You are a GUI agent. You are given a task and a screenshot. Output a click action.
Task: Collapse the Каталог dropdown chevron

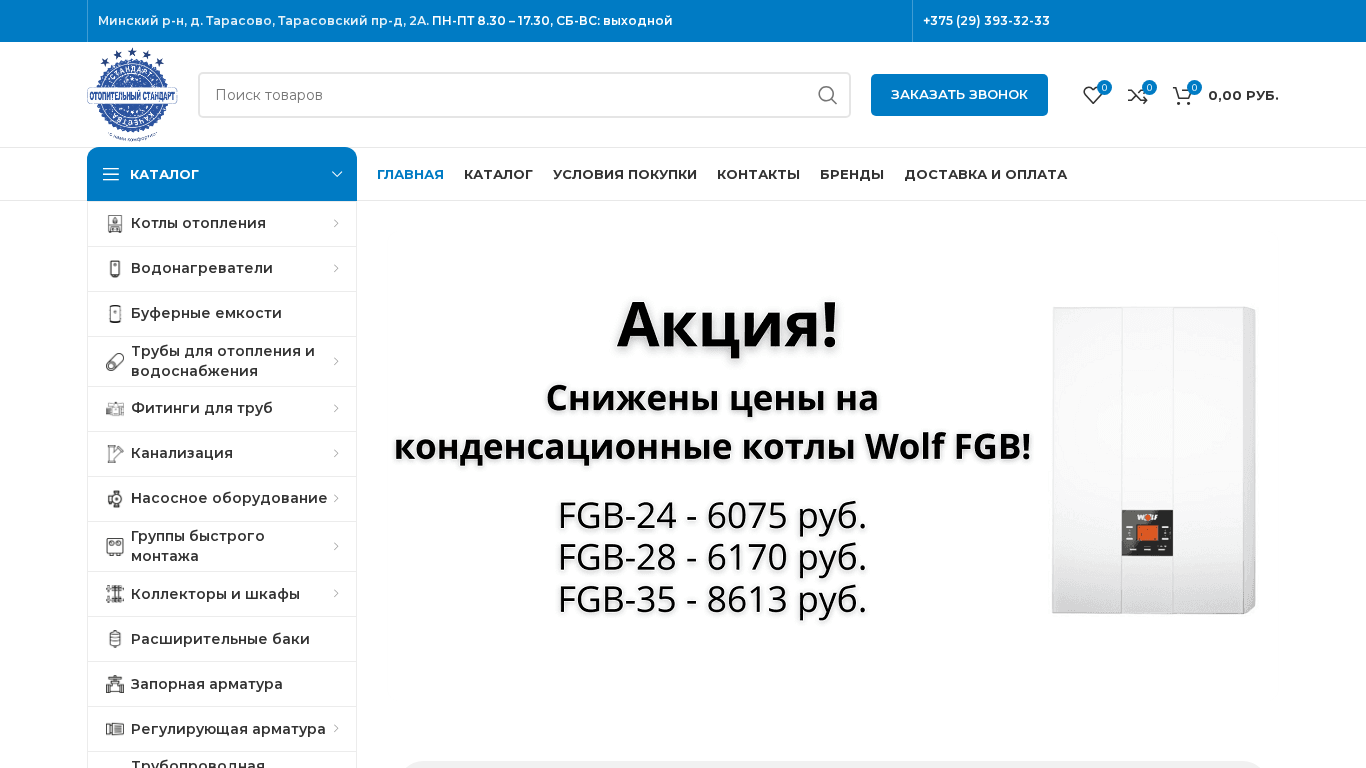click(337, 174)
